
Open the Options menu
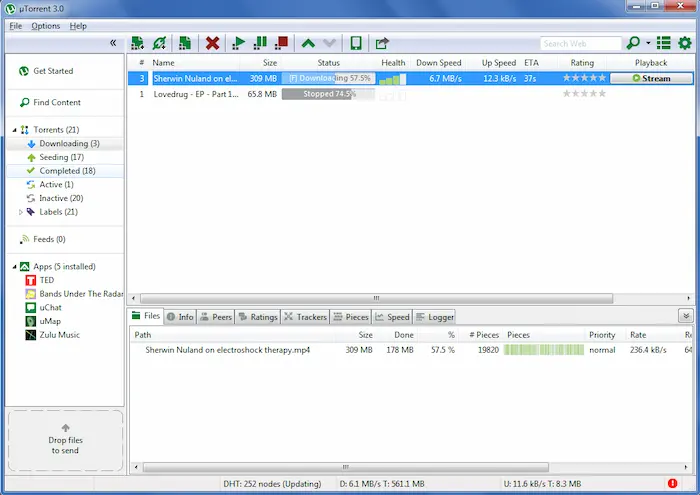pyautogui.click(x=46, y=26)
